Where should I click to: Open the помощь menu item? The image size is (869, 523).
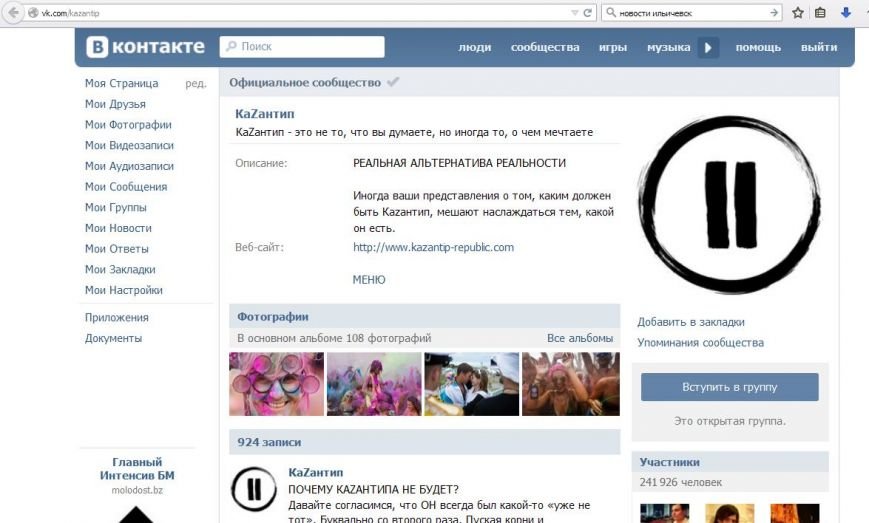click(758, 47)
